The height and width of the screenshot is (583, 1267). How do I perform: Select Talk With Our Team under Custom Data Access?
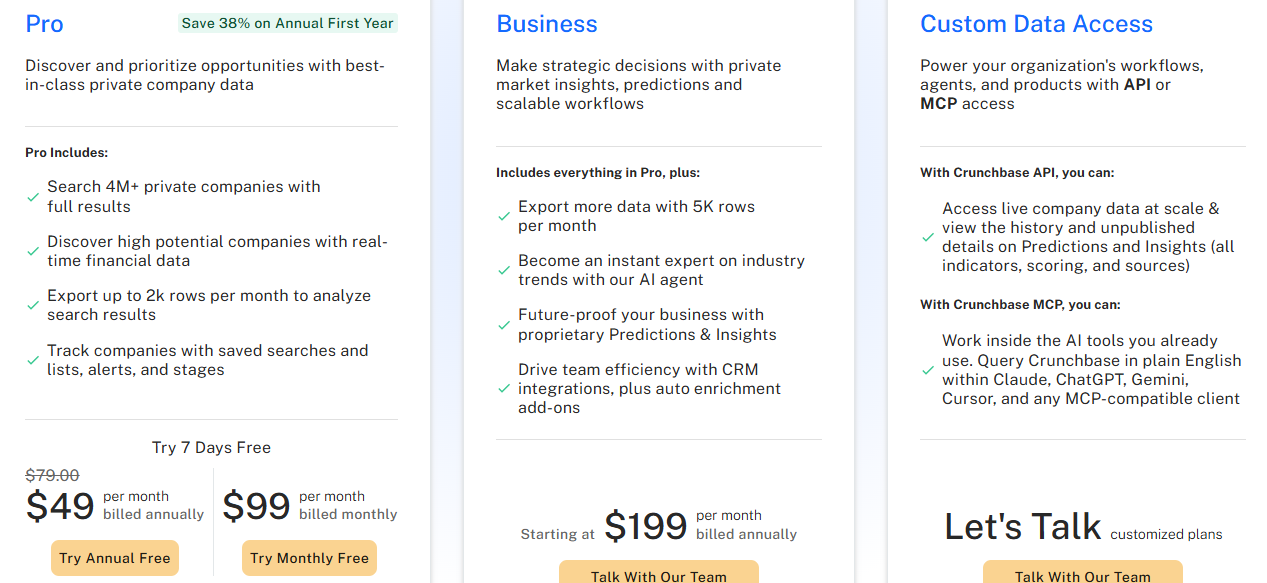click(x=1083, y=572)
